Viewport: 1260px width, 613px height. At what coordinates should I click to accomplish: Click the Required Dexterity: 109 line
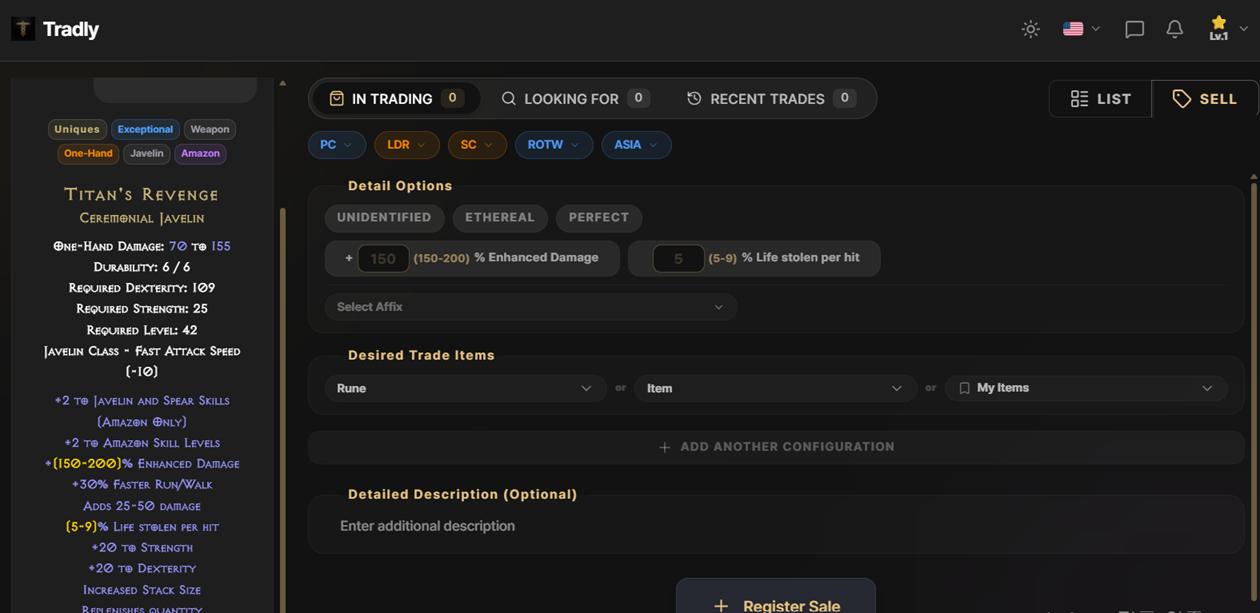coord(142,288)
